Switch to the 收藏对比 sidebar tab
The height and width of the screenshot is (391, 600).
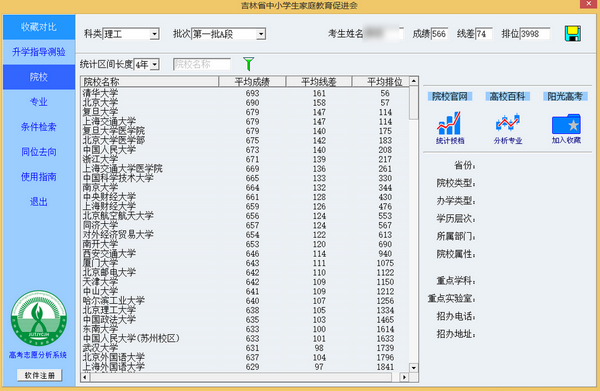[39, 27]
